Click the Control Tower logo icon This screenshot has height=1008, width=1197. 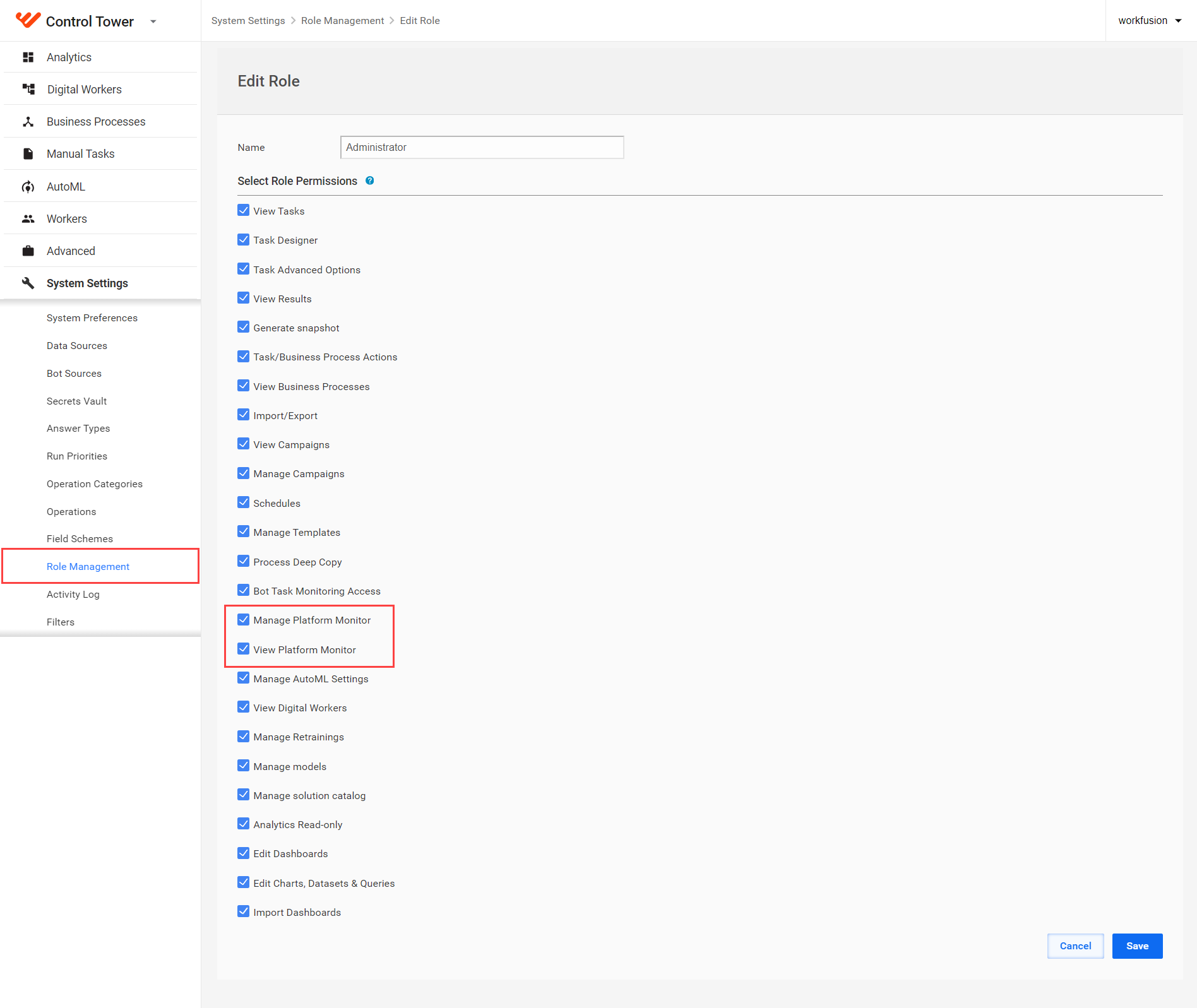pyautogui.click(x=28, y=20)
